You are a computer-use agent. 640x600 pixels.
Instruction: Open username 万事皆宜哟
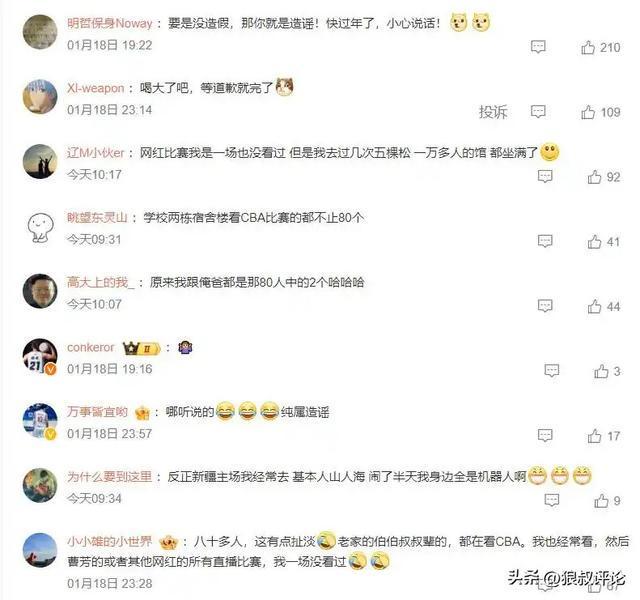pyautogui.click(x=98, y=412)
